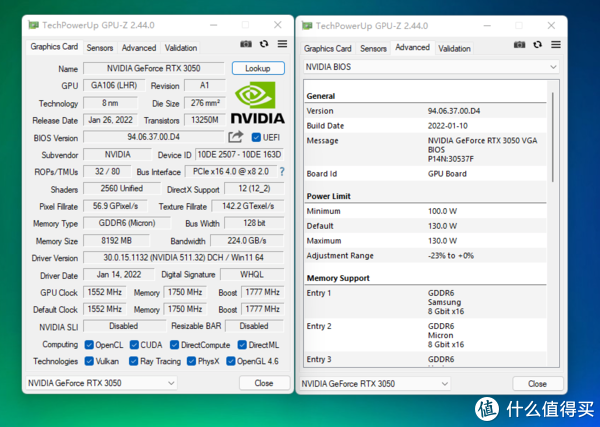The height and width of the screenshot is (427, 600).
Task: Click the Digital Signature field WHQL
Action: (x=252, y=274)
